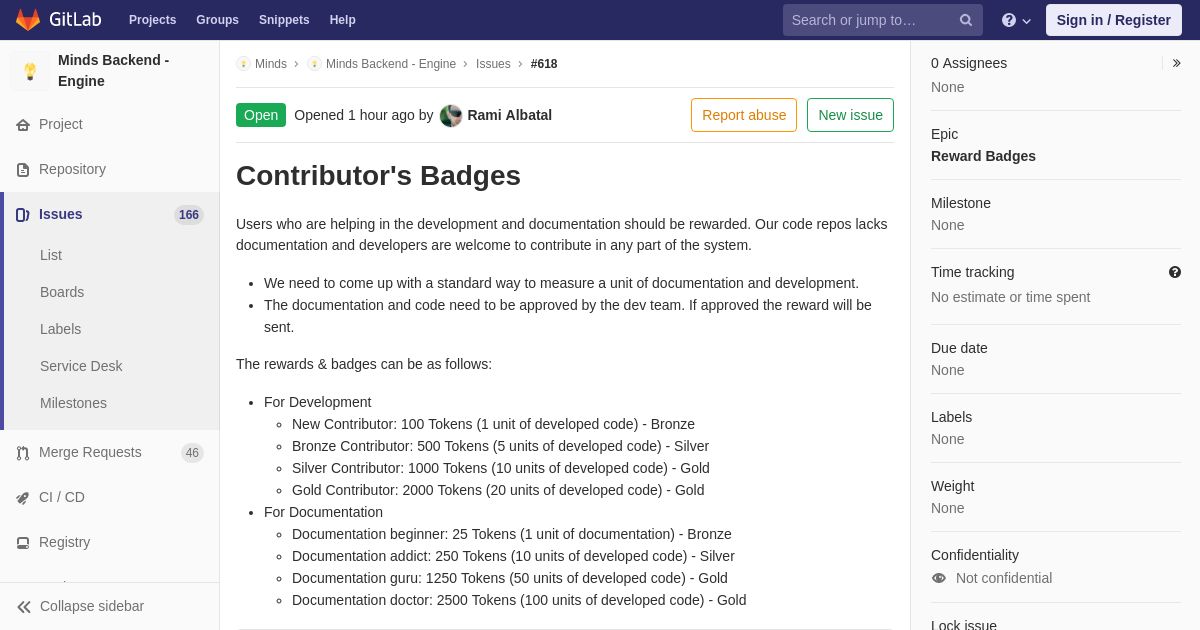This screenshot has width=1200, height=630.
Task: Click the Documentation doctor: 2500 Tokens line
Action: click(519, 600)
